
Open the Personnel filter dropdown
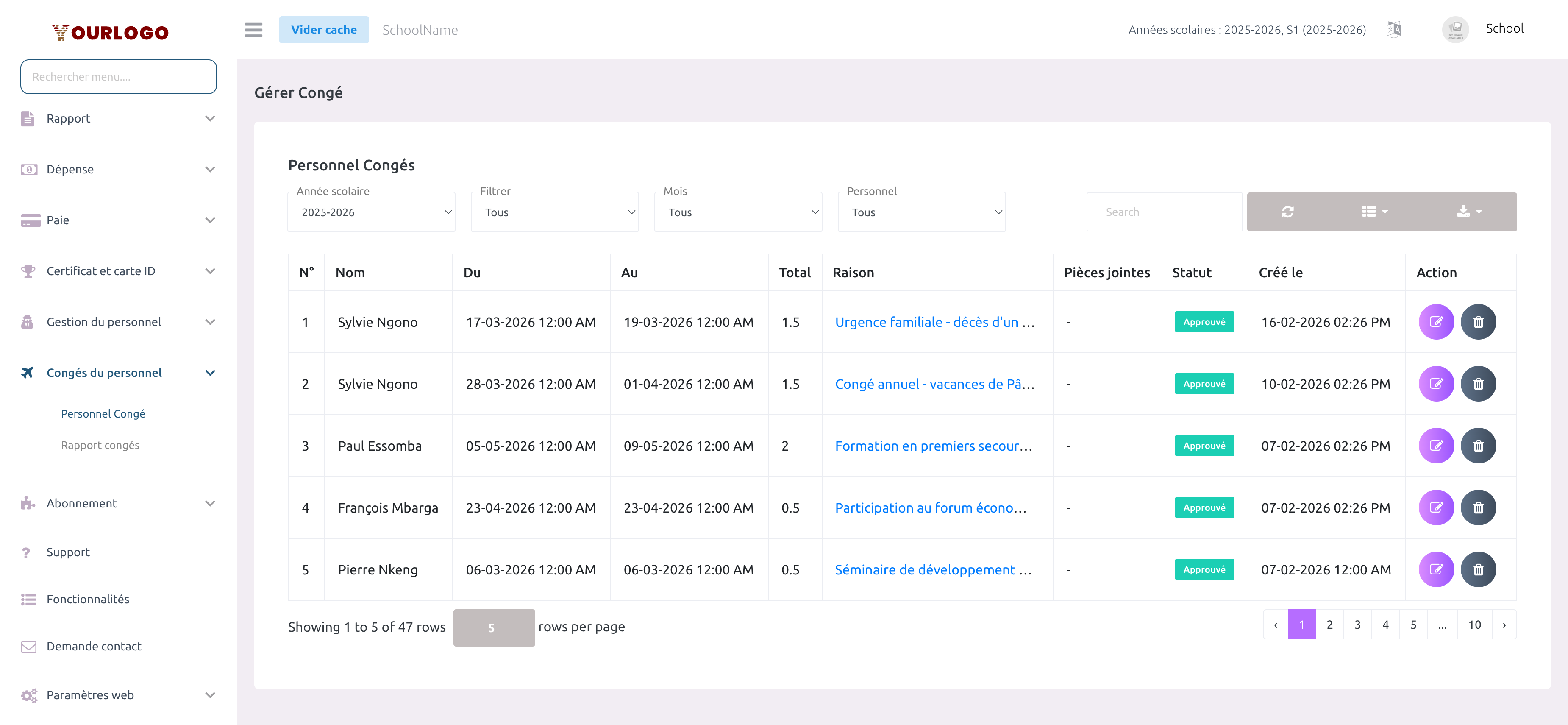[x=921, y=212]
